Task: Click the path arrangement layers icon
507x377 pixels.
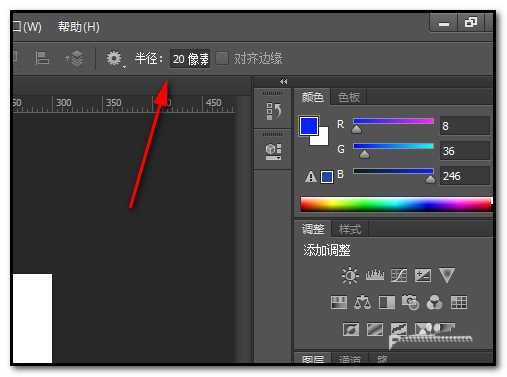Action: (76, 58)
